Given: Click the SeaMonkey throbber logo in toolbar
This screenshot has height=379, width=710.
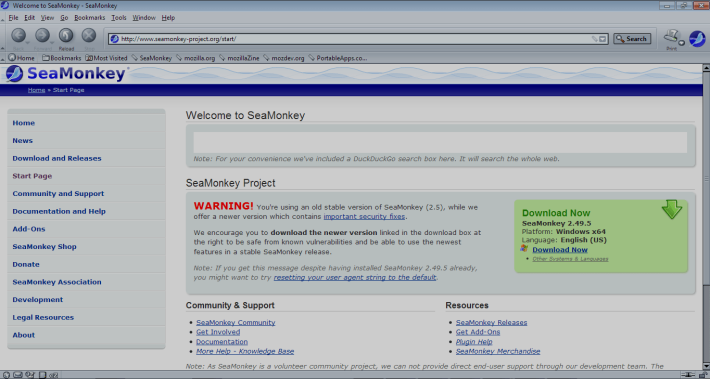Looking at the screenshot, I should point(697,39).
